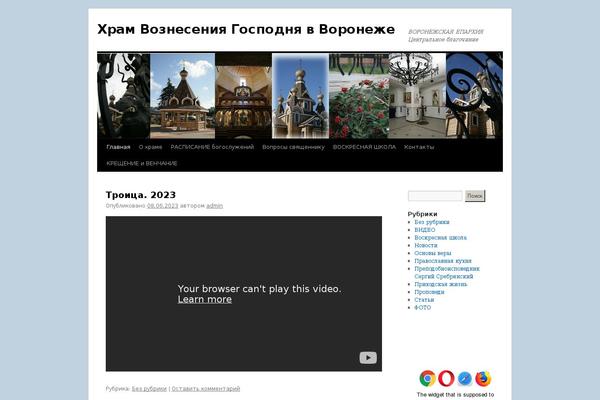The height and width of the screenshot is (400, 600).
Task: Click the Рубрики sidebar heading
Action: pos(422,214)
